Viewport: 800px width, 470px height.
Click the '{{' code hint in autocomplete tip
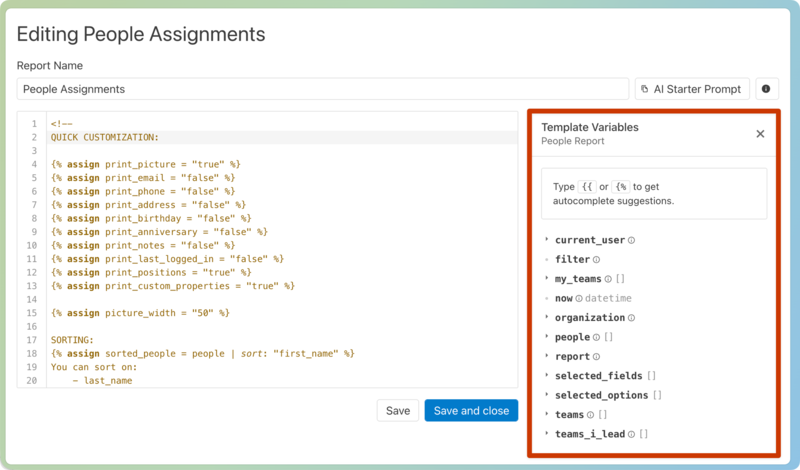pyautogui.click(x=587, y=187)
